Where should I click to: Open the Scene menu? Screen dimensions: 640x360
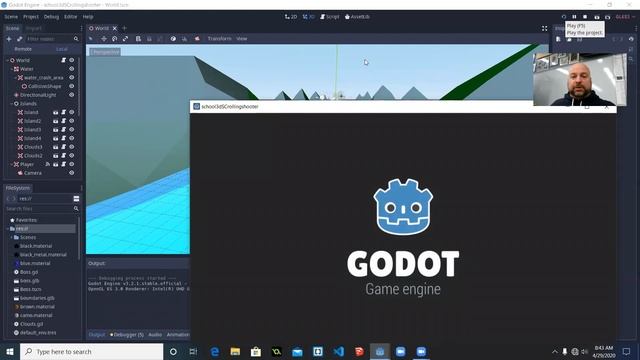pos(11,17)
